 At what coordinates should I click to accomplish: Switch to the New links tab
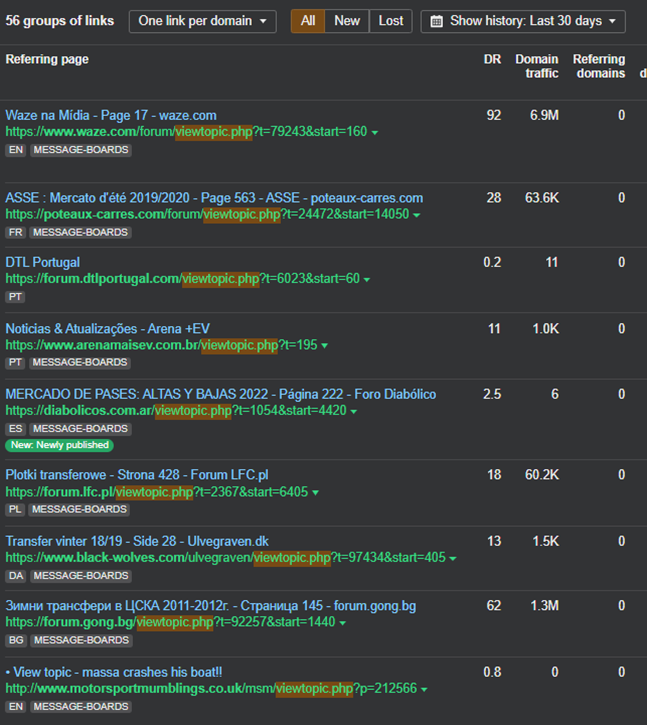pyautogui.click(x=347, y=21)
